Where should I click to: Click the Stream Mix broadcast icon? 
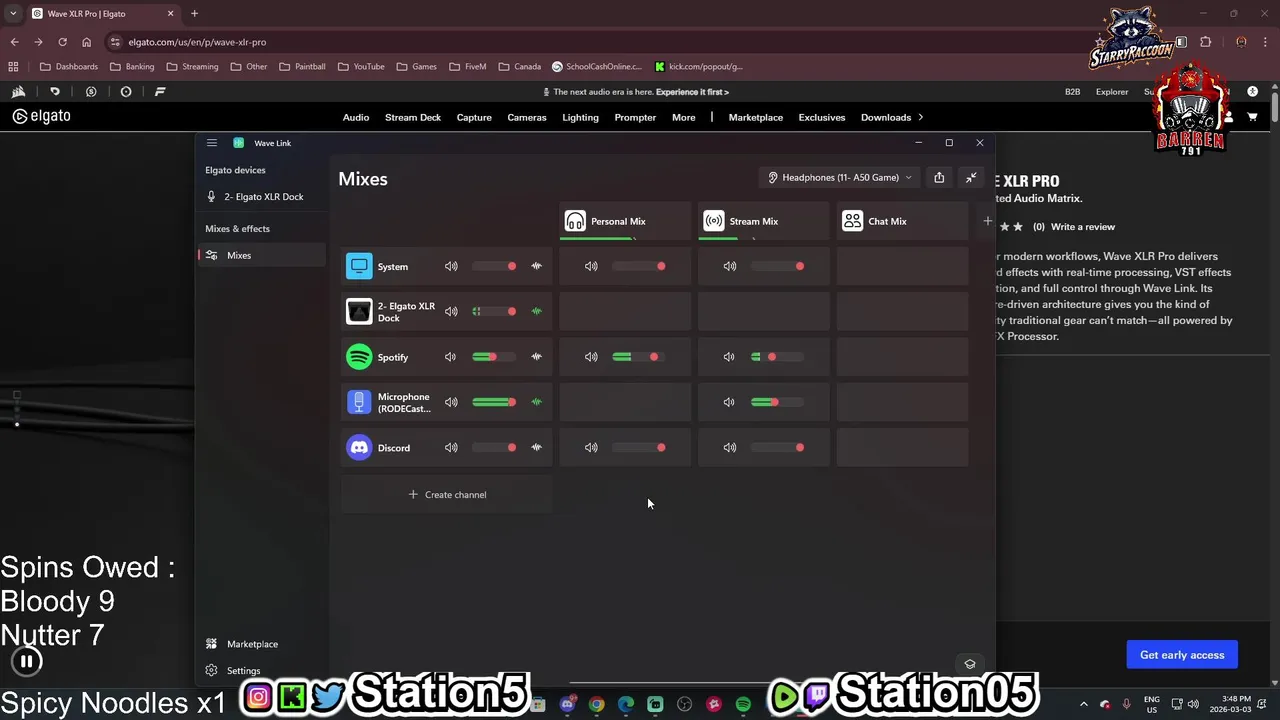click(x=714, y=221)
